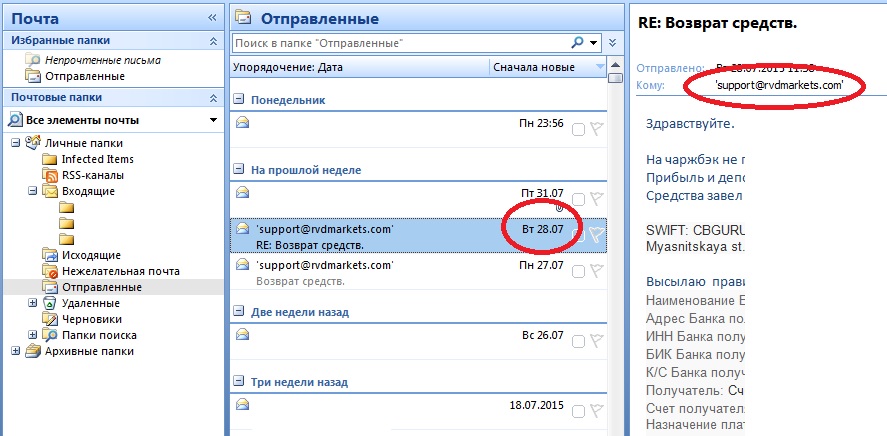Screen dimensions: 887x436
Task: Click the Удаленные recycle bin icon
Action: click(50, 303)
